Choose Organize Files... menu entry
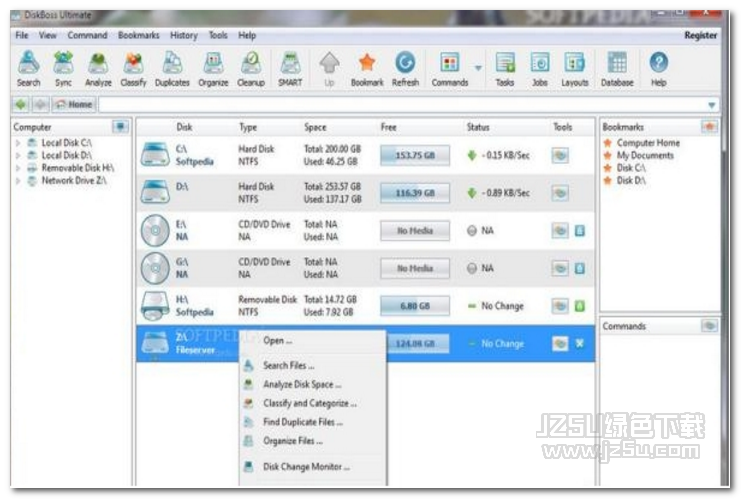 313,441
